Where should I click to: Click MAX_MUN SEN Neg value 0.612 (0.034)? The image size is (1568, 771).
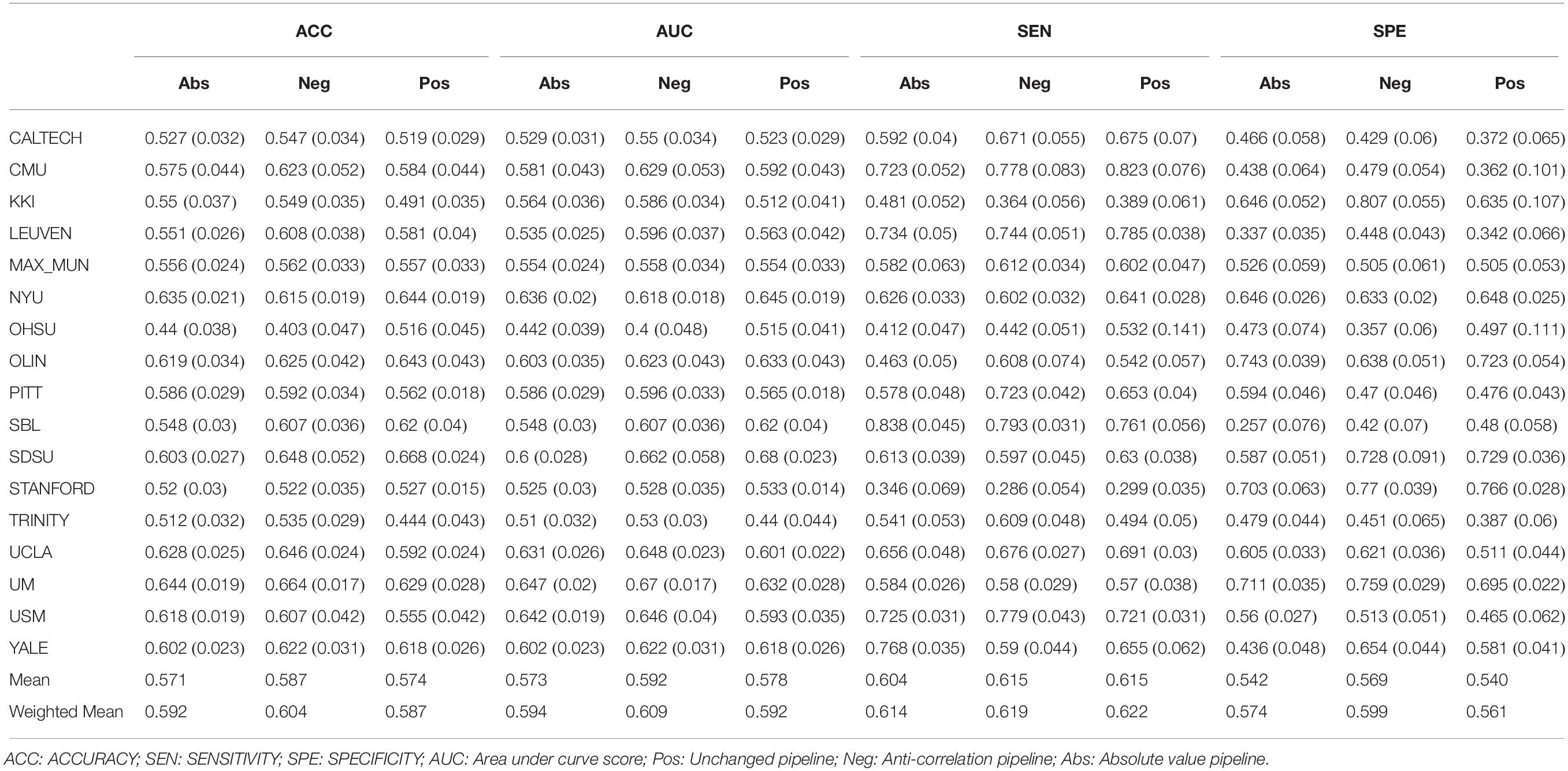(1035, 265)
